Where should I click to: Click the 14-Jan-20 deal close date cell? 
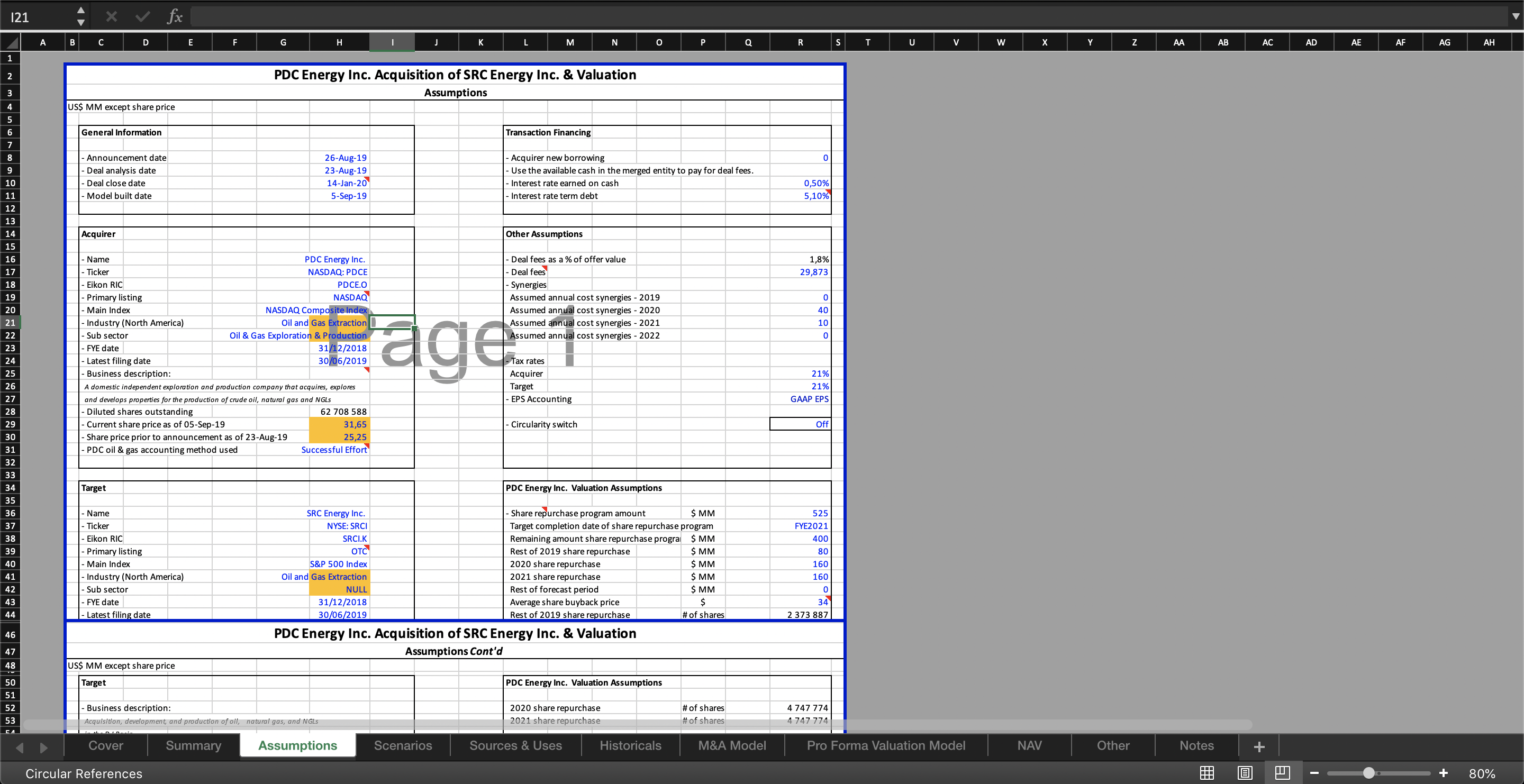tap(340, 183)
